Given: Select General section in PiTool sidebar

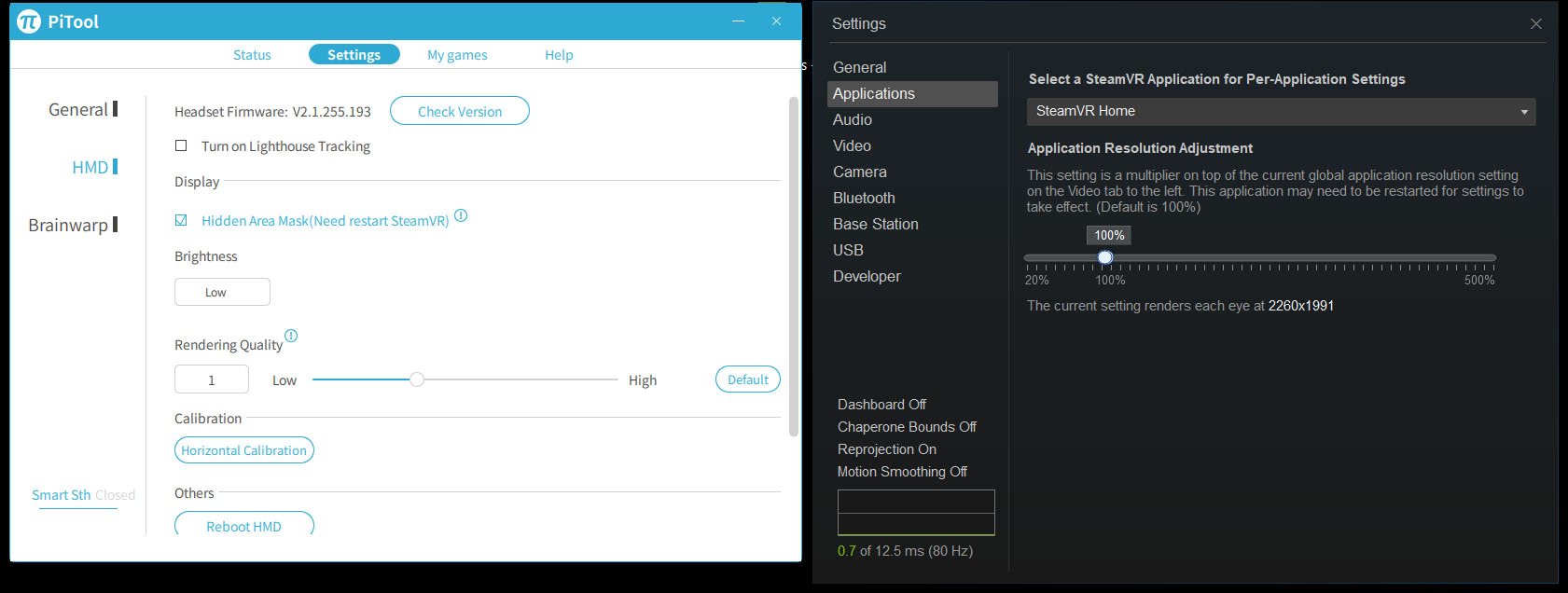Looking at the screenshot, I should (x=83, y=109).
